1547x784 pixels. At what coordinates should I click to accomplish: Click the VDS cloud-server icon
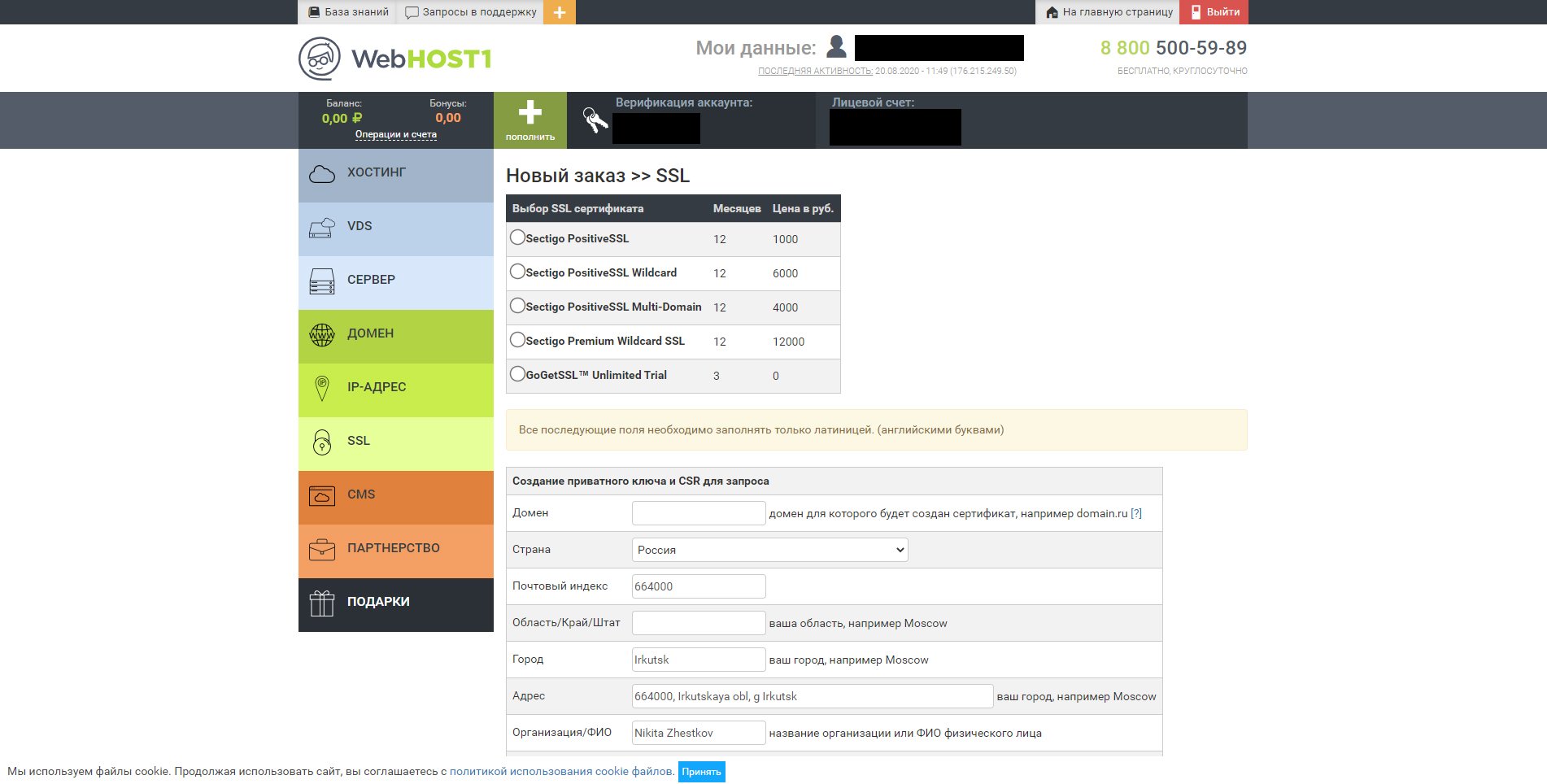[x=322, y=227]
